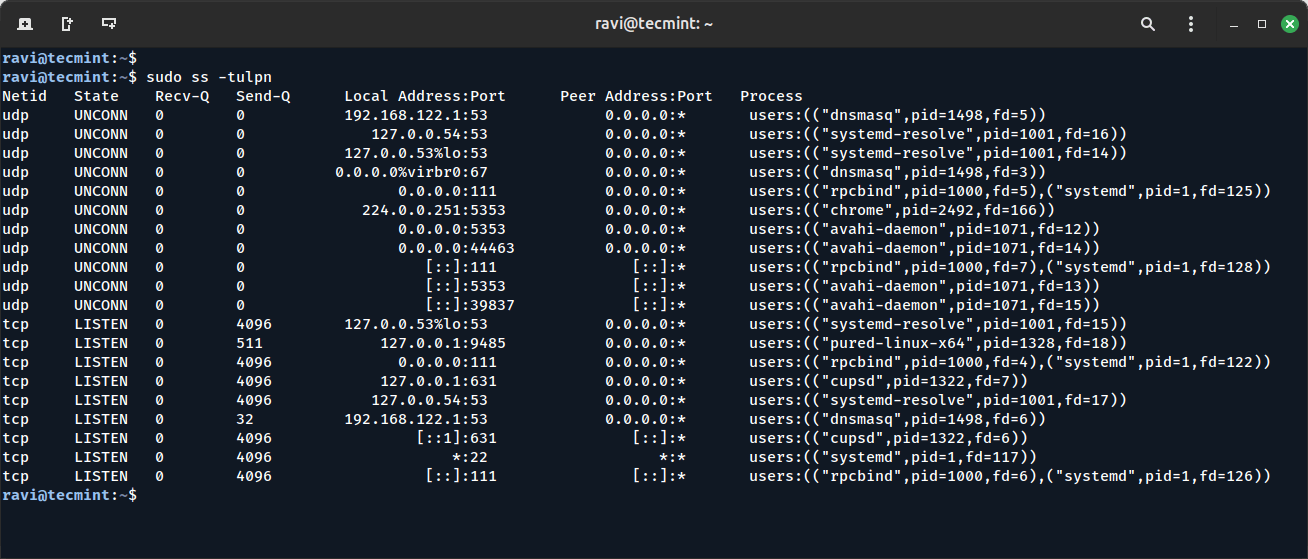Viewport: 1308px width, 559px height.
Task: Add a terminal to the right
Action: [x=66, y=23]
